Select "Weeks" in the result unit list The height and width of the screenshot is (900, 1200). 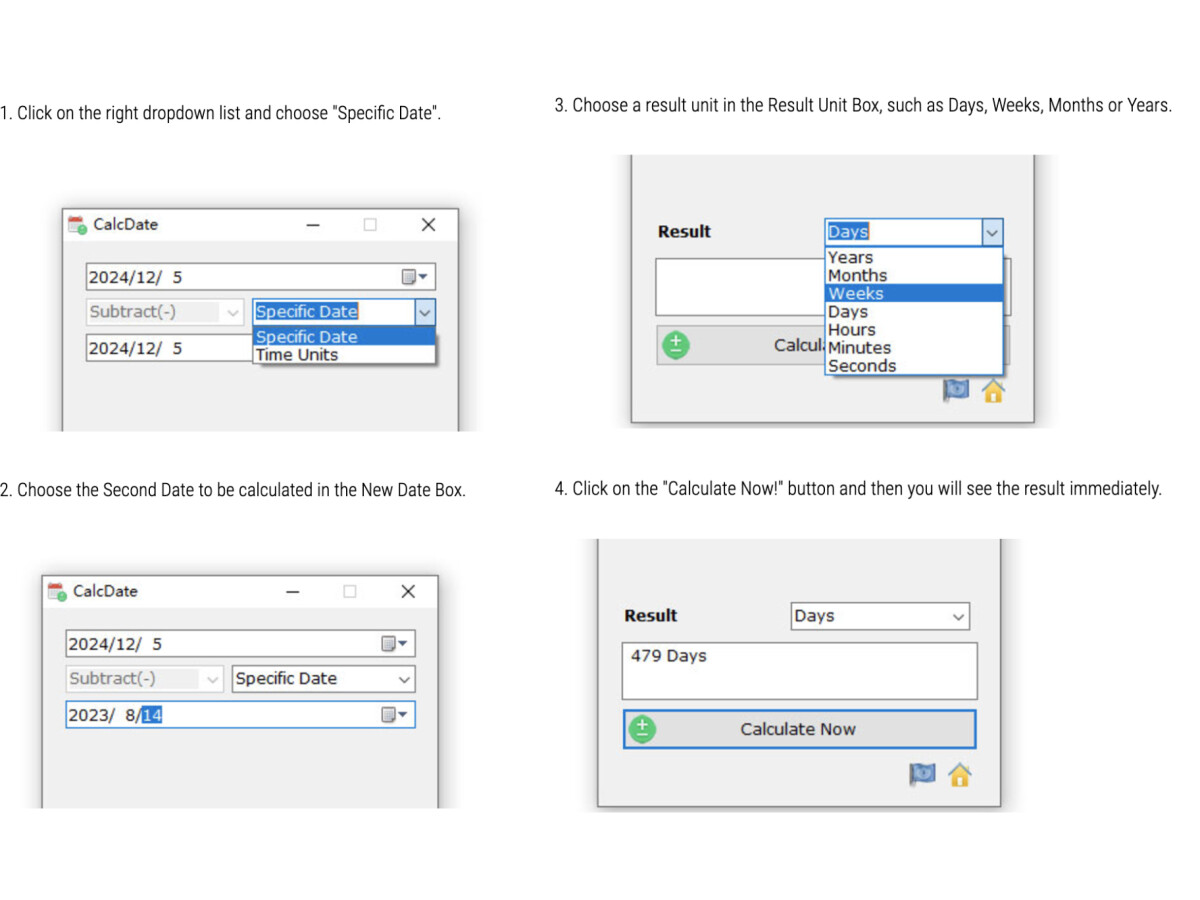click(x=855, y=293)
